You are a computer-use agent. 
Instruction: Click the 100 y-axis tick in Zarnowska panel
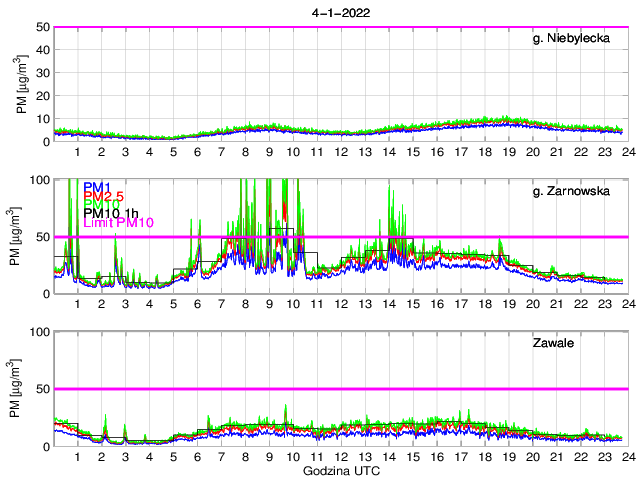click(39, 180)
